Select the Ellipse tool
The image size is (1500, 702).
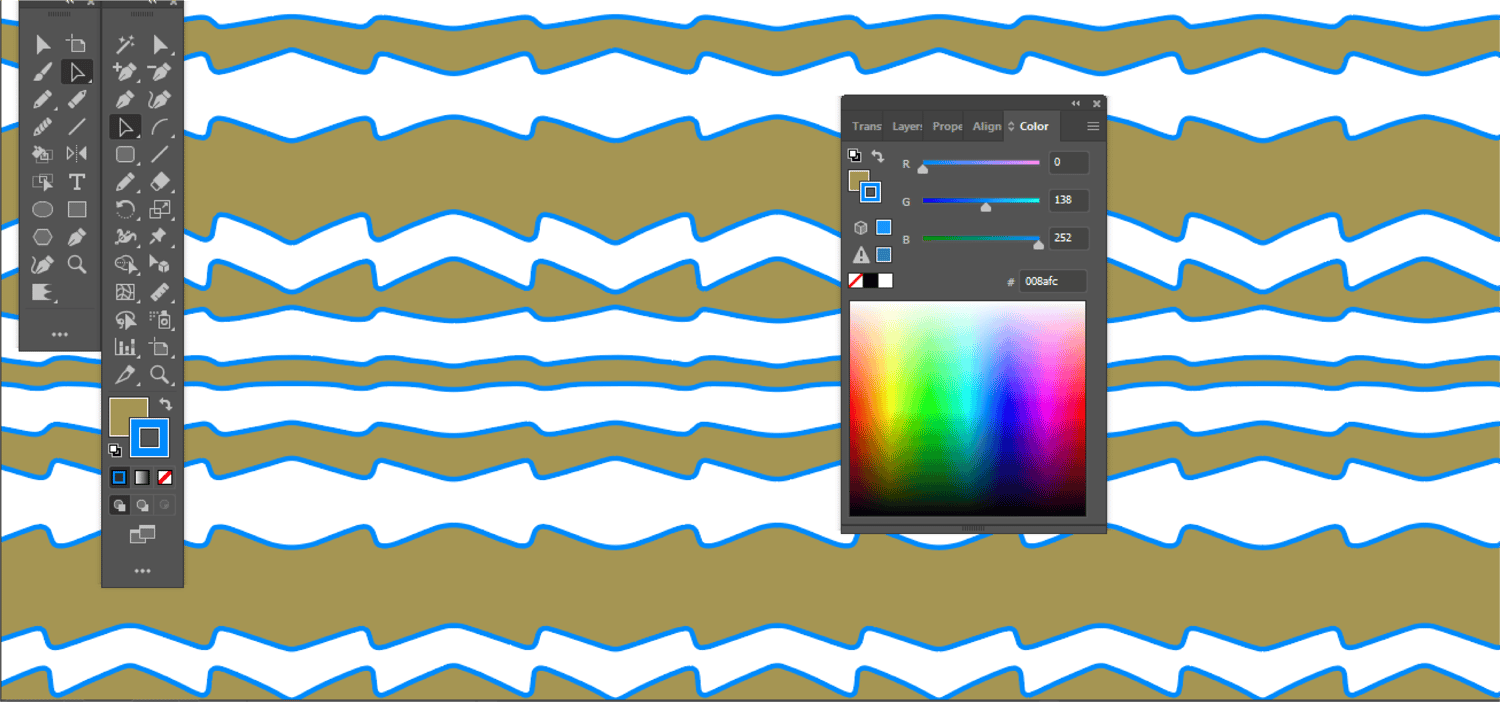click(43, 210)
